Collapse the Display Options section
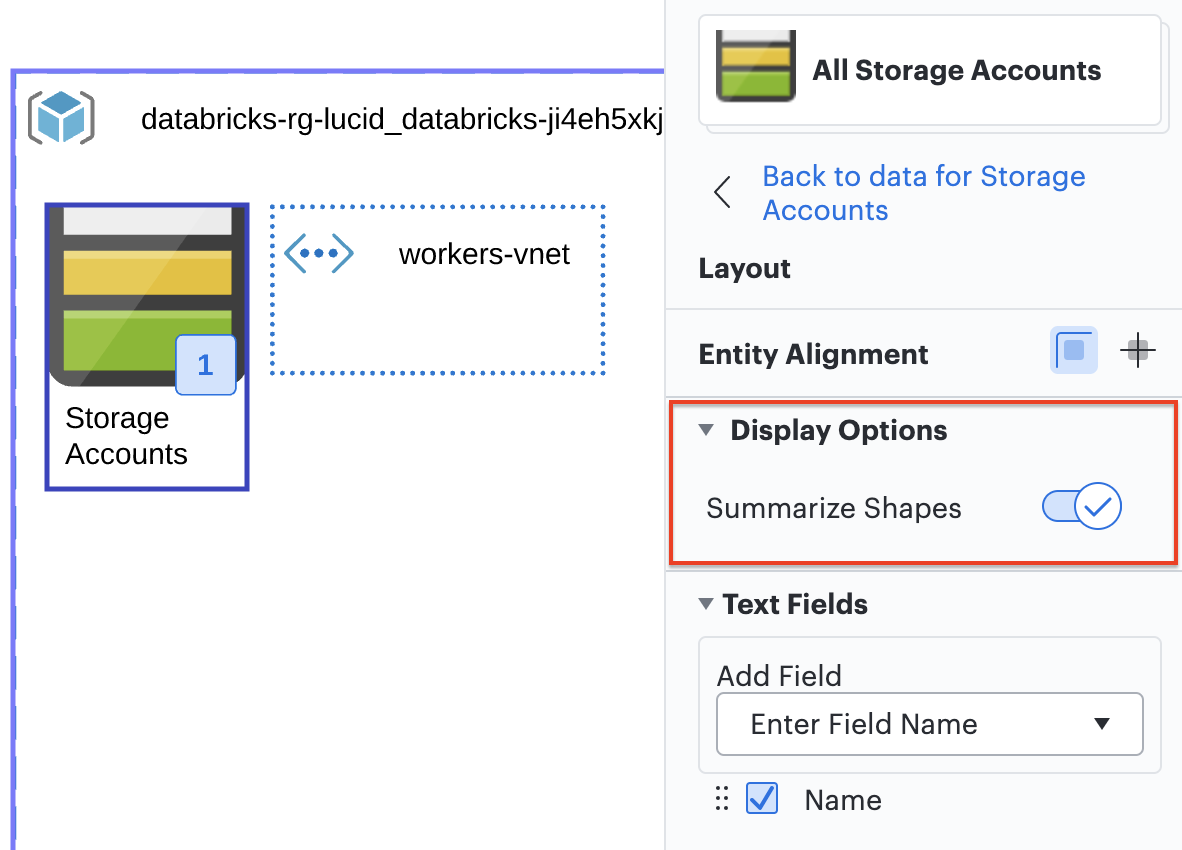The height and width of the screenshot is (850, 1182). coord(708,430)
